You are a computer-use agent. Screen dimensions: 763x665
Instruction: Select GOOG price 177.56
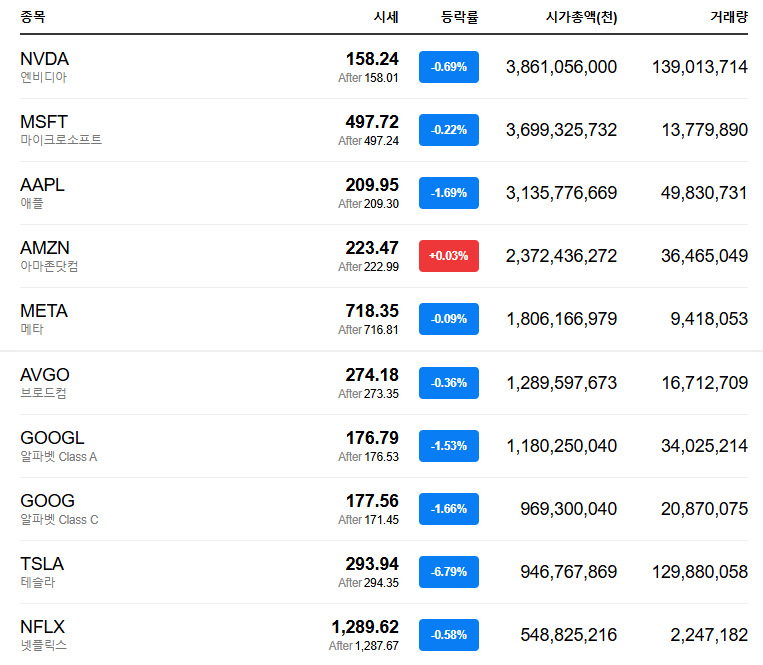(x=372, y=501)
